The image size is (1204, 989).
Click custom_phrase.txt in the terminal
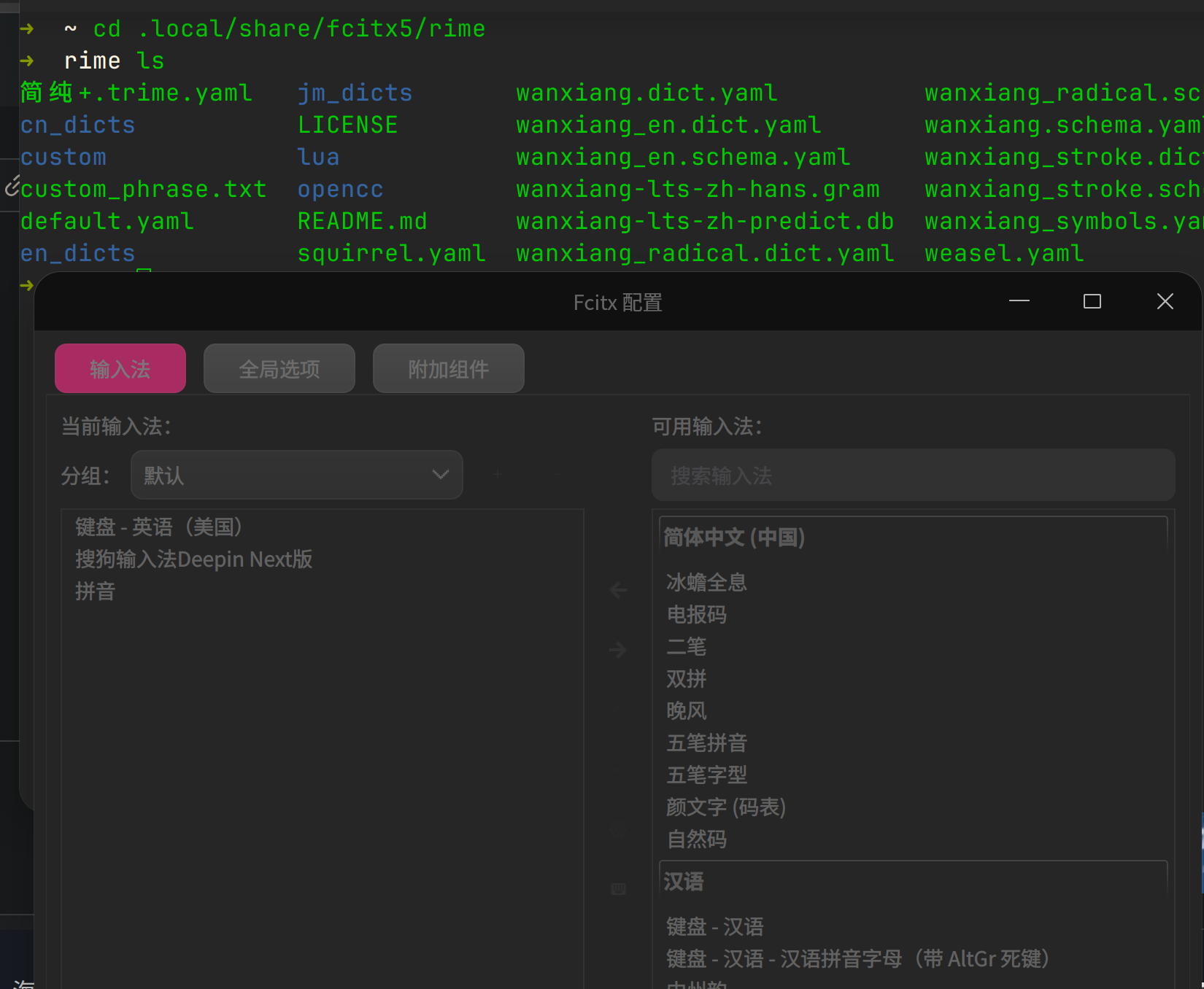[x=144, y=189]
